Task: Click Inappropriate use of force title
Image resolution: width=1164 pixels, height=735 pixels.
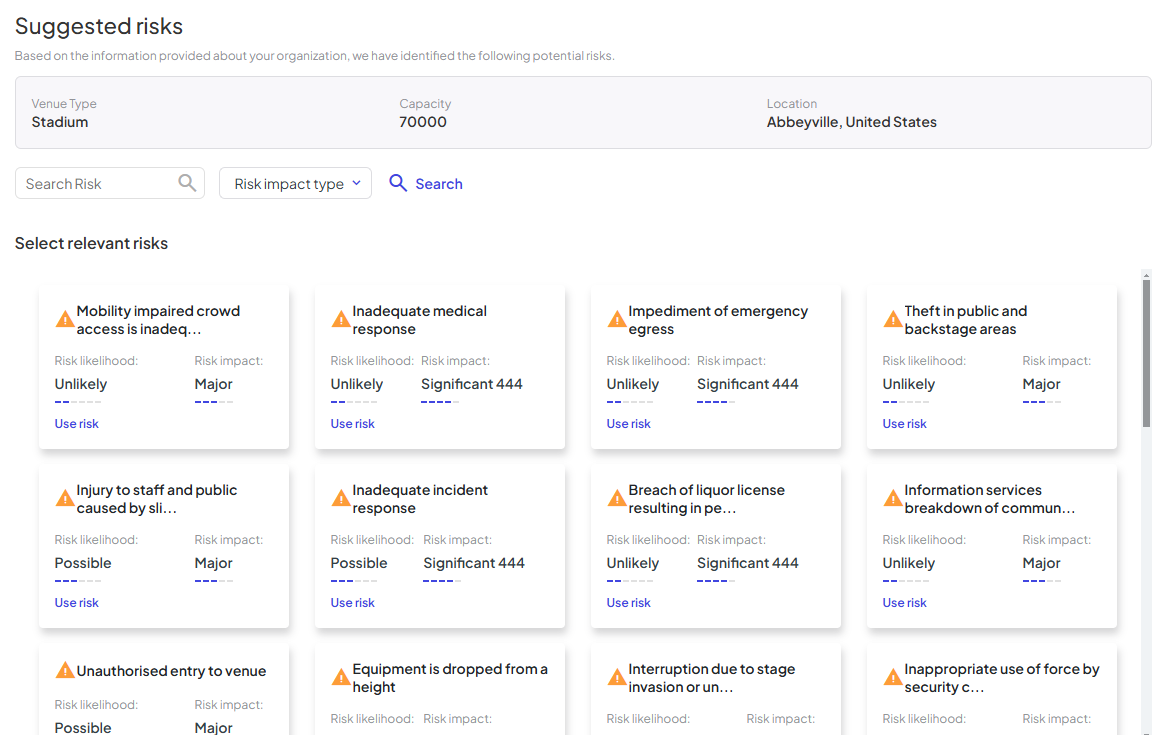Action: point(1002,678)
